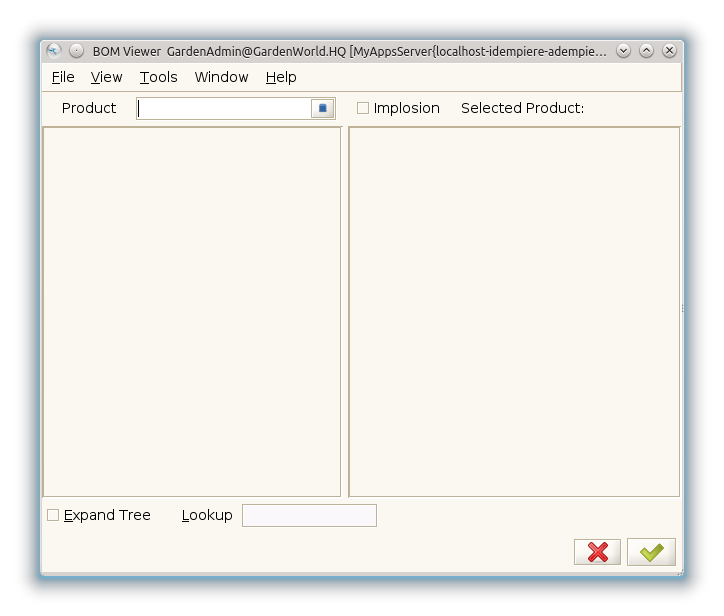Open the View menu
Screen dimensions: 724x616
(106, 77)
